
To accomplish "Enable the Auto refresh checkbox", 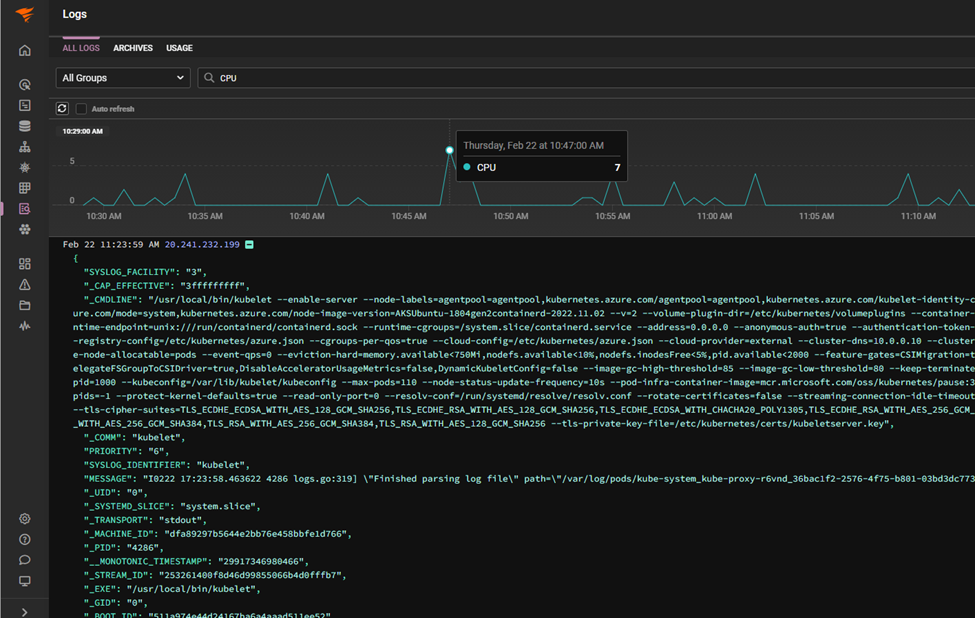I will (x=81, y=109).
